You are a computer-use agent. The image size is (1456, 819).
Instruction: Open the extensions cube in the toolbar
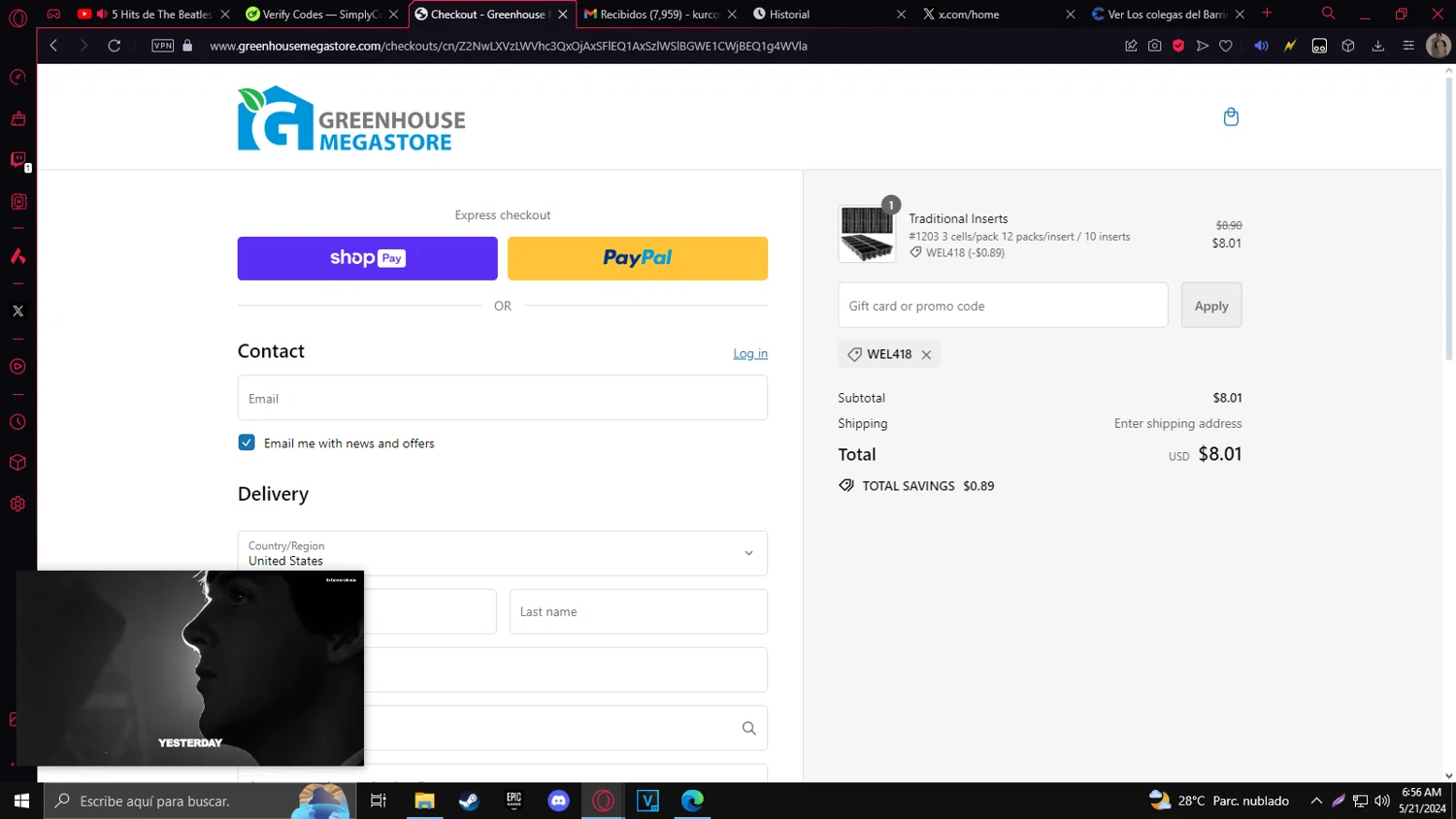coord(1348,46)
